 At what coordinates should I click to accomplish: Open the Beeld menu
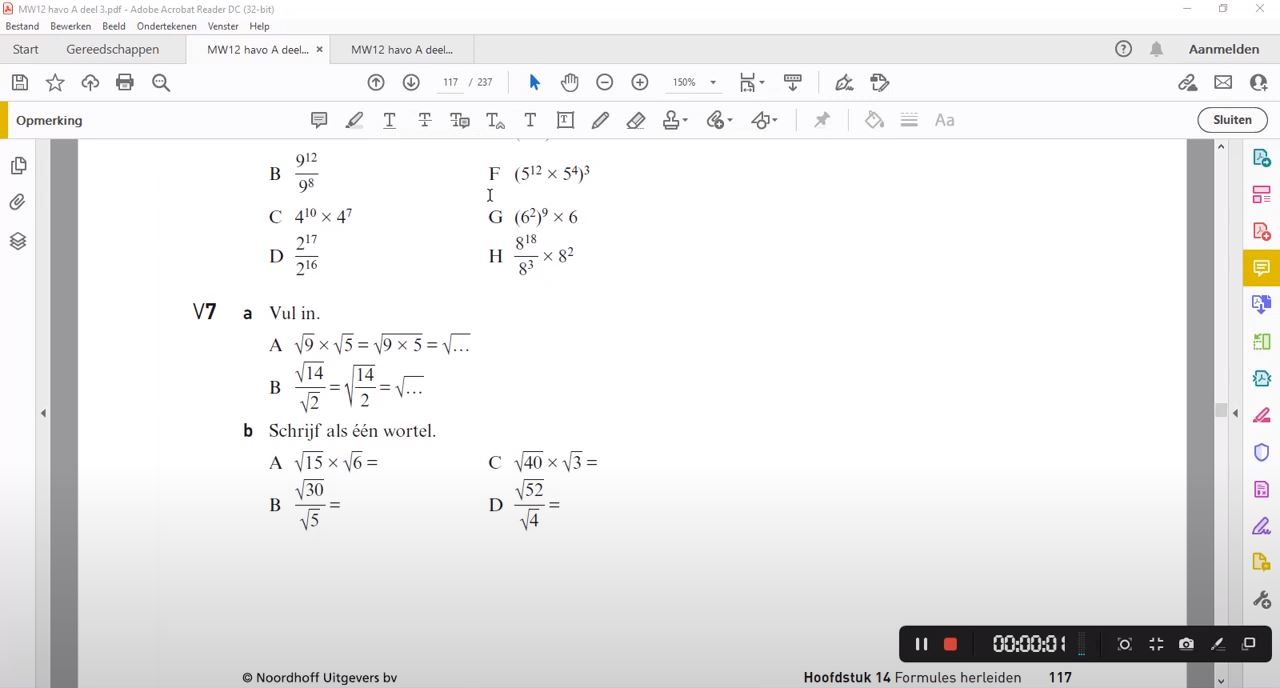click(114, 26)
